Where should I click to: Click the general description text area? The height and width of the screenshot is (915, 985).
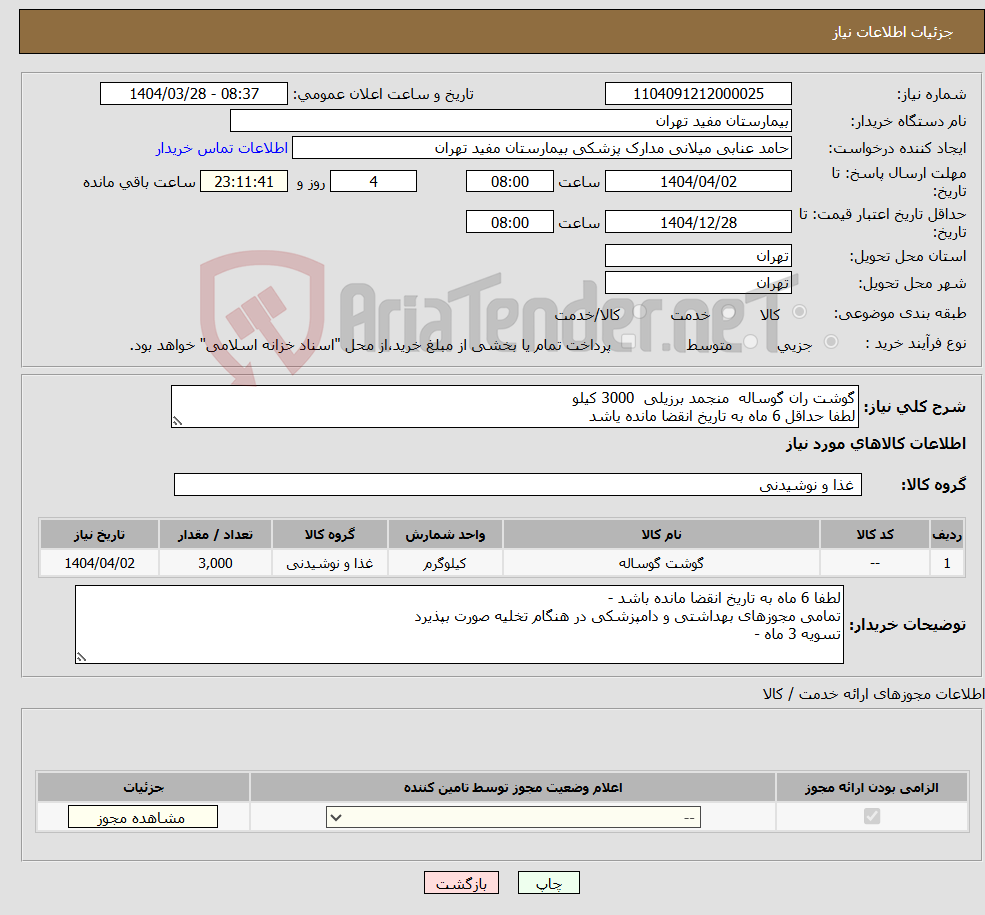point(514,406)
